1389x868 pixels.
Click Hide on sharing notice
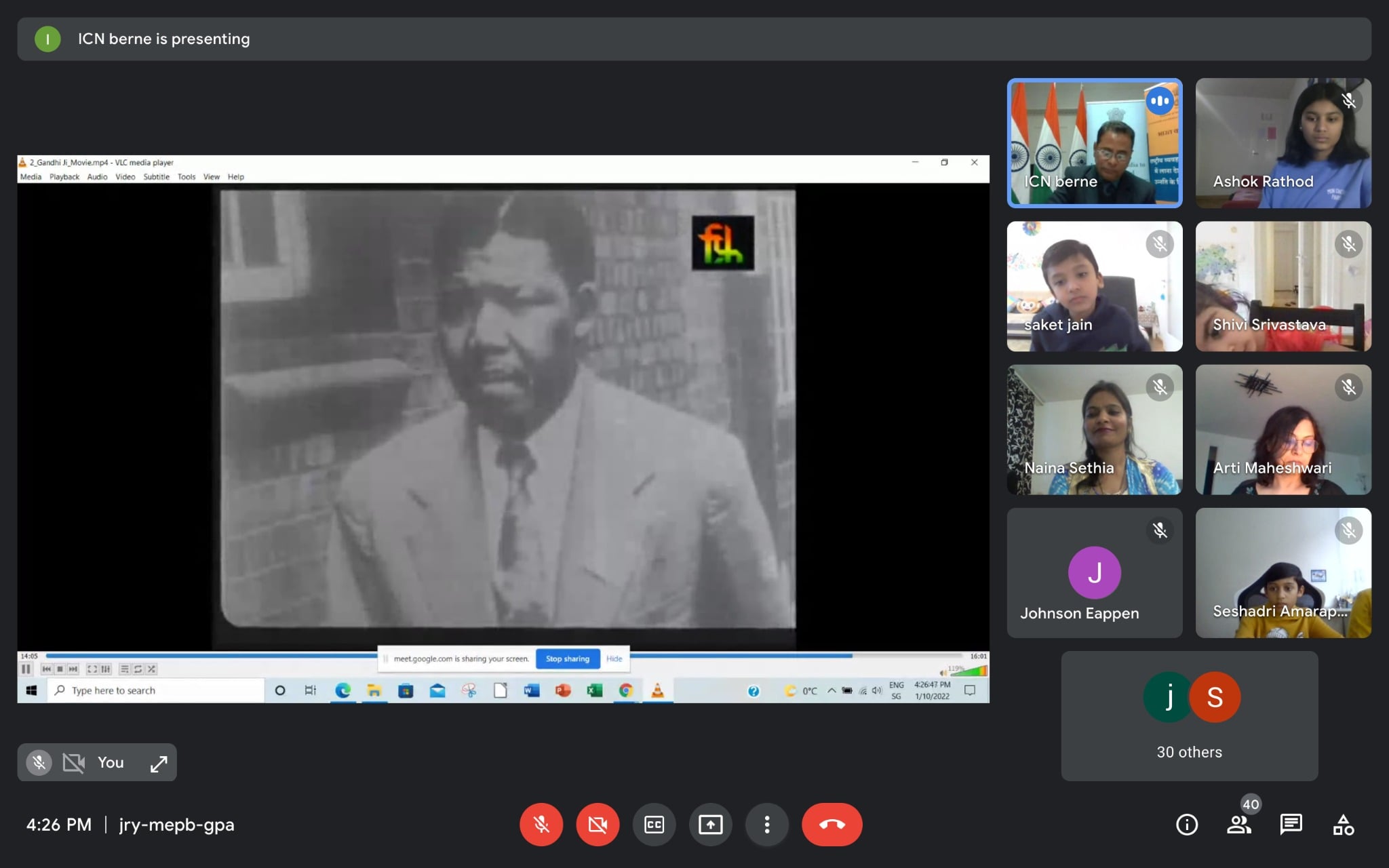click(x=614, y=658)
